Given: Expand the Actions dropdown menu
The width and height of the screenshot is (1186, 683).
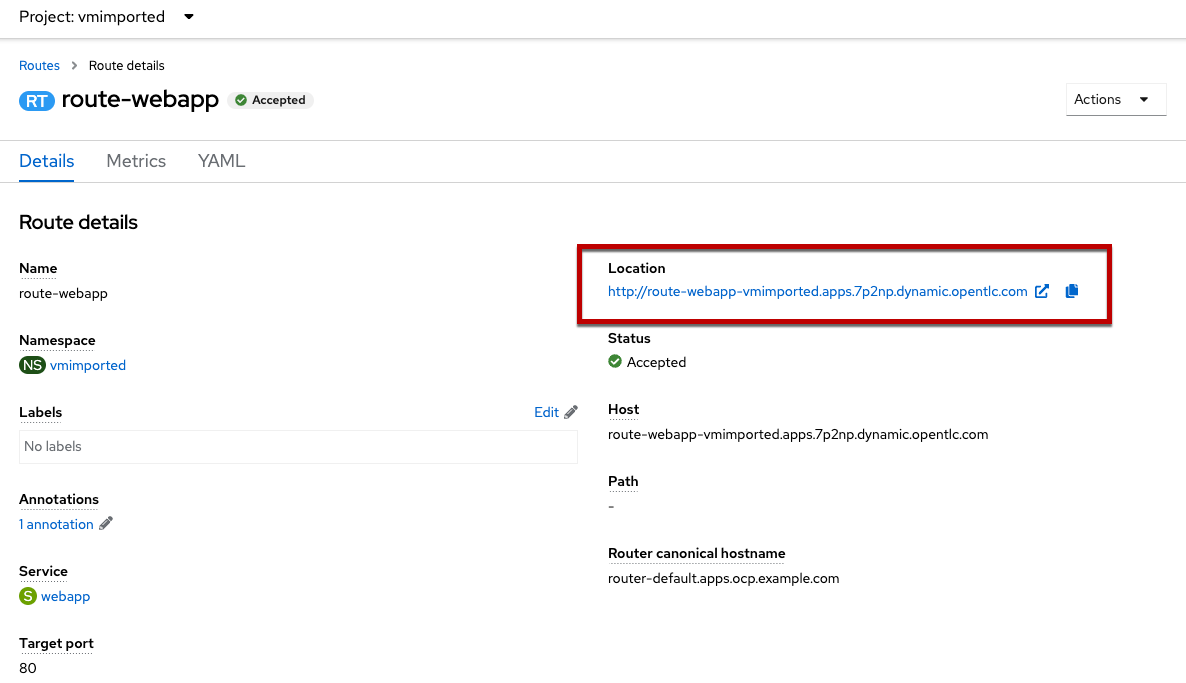Looking at the screenshot, I should pos(1115,99).
